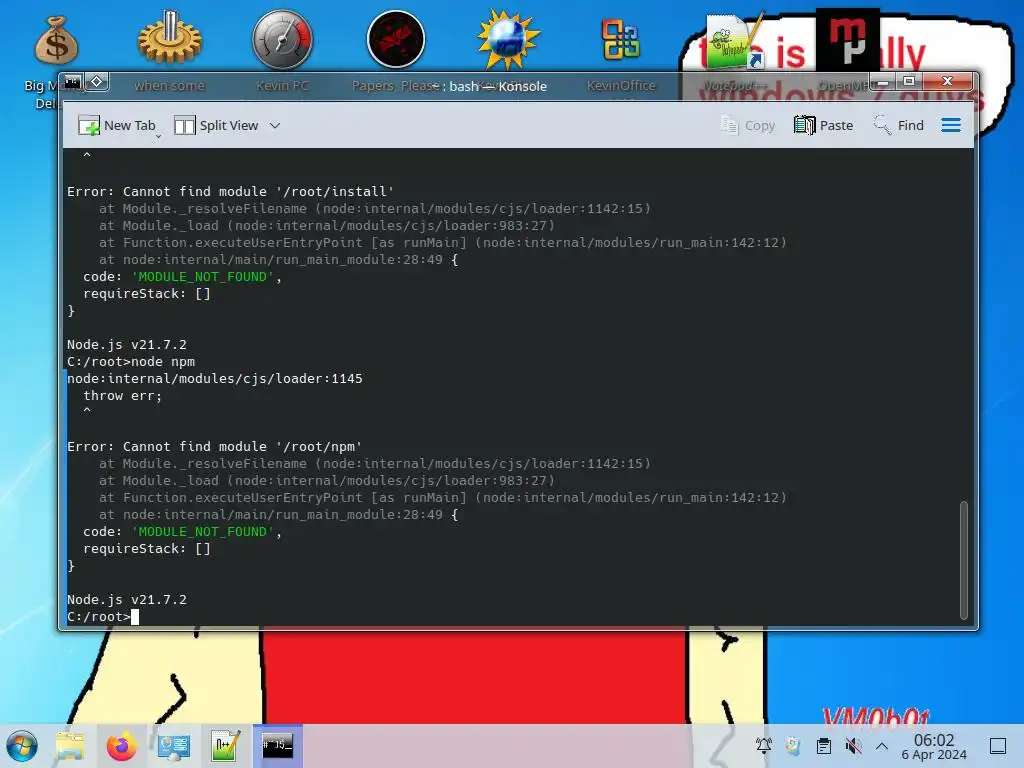
Task: Click the Copy toolbar button
Action: (747, 125)
